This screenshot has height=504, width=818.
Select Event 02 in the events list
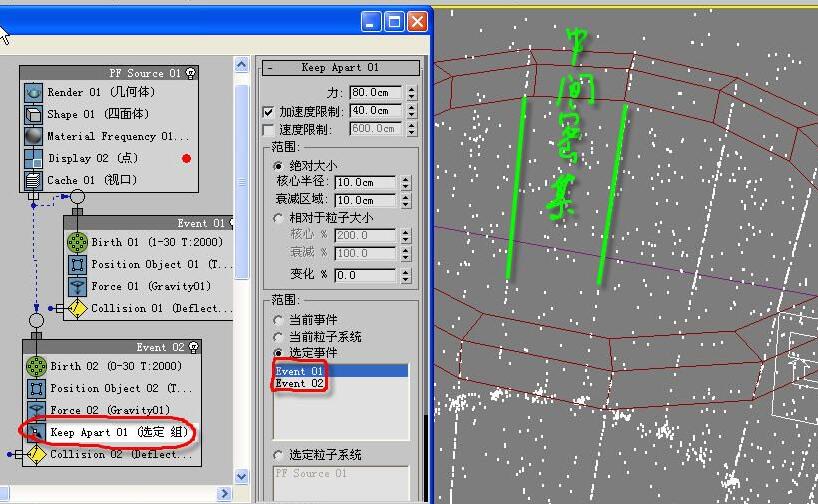pyautogui.click(x=300, y=384)
